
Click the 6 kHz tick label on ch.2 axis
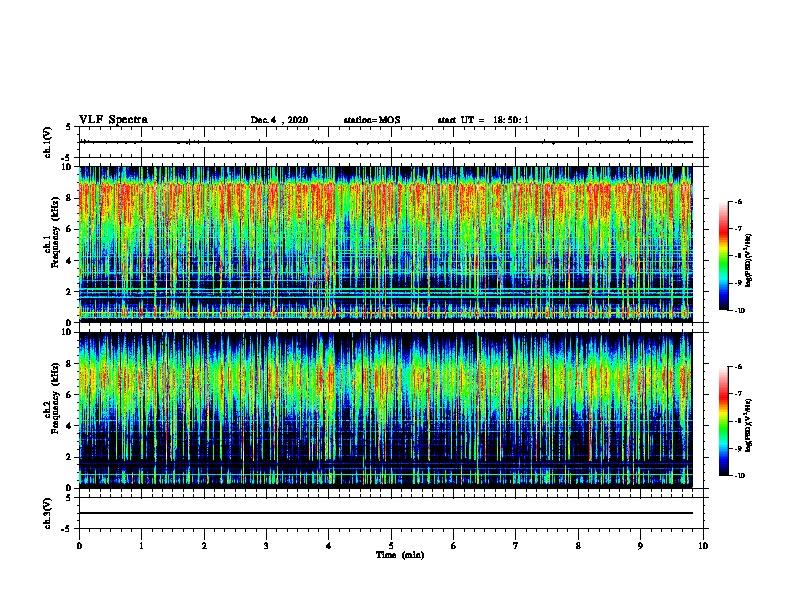70,395
